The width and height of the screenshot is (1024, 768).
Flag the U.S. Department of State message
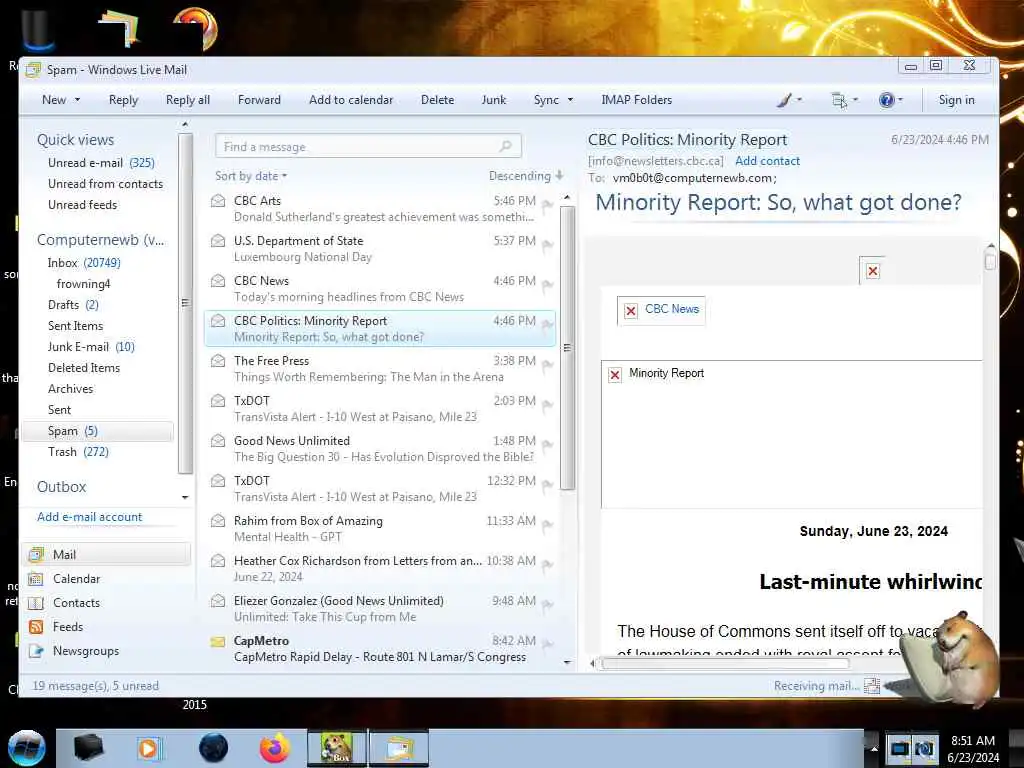pos(547,245)
